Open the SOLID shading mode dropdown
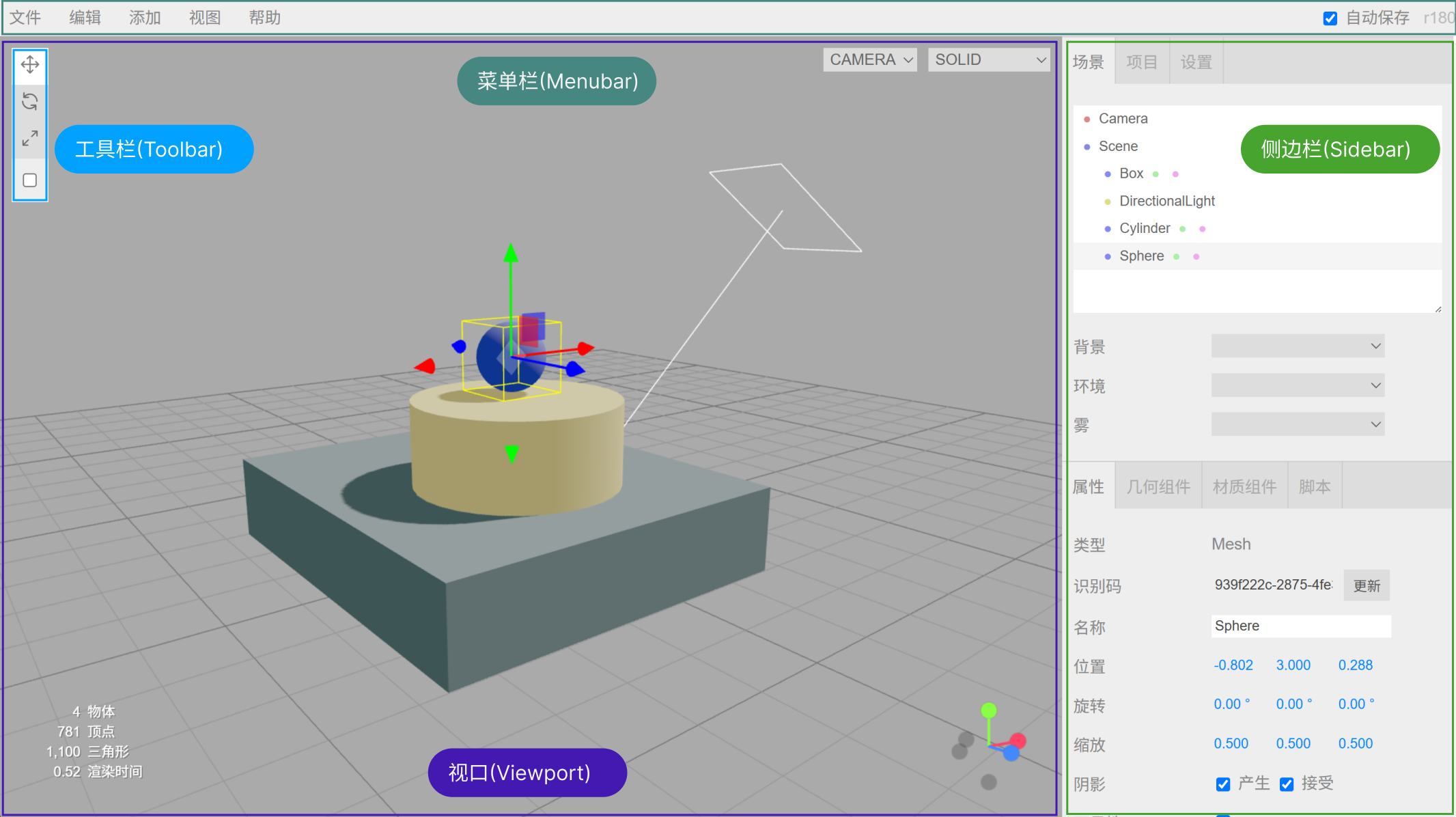Screen dimensions: 1456x817 click(x=988, y=60)
